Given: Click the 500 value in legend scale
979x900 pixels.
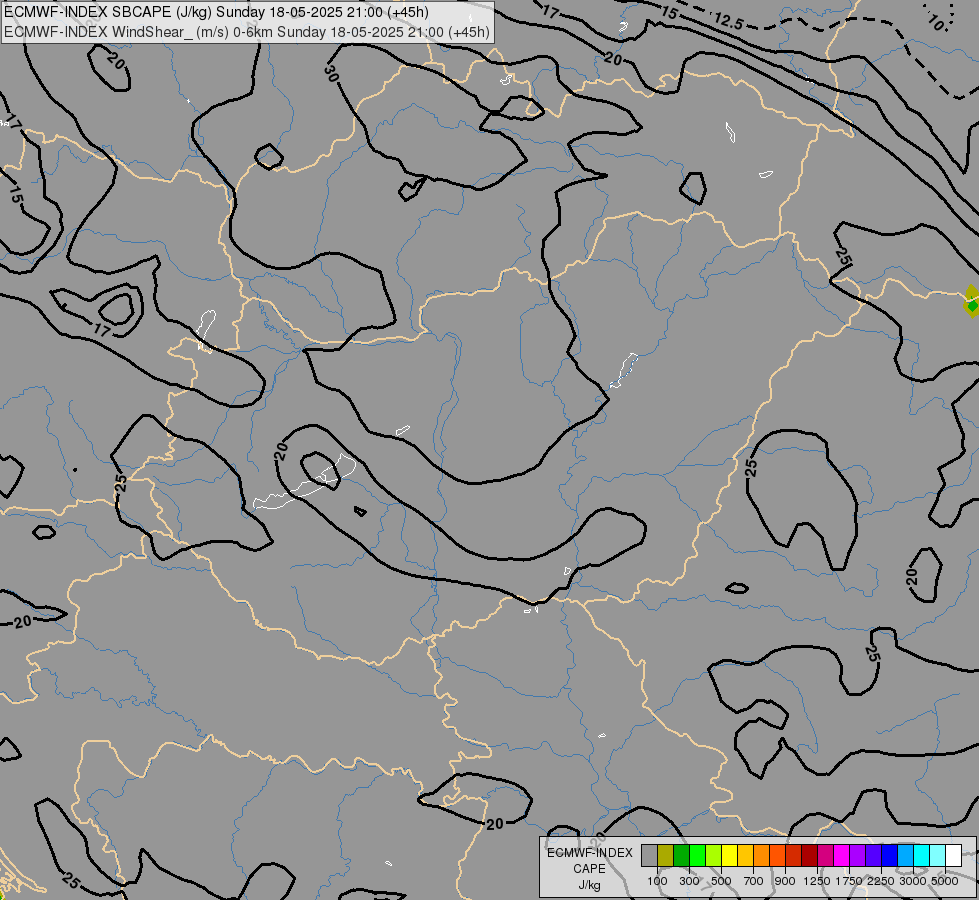Looking at the screenshot, I should (721, 881).
